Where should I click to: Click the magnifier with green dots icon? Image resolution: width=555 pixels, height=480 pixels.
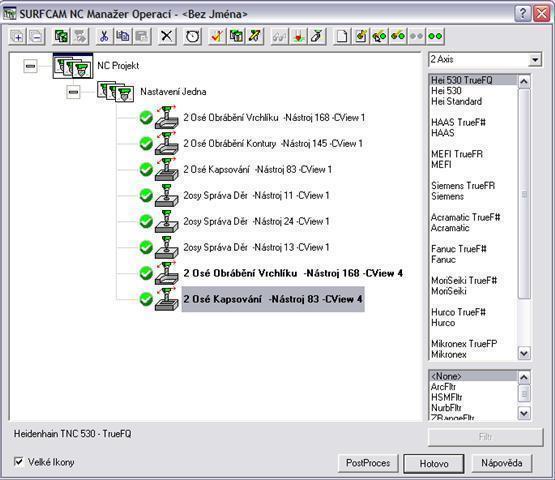pyautogui.click(x=379, y=36)
